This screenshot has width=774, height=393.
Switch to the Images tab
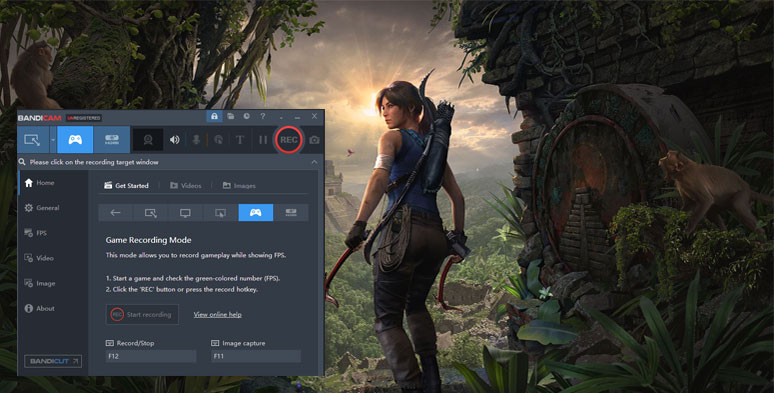point(239,186)
